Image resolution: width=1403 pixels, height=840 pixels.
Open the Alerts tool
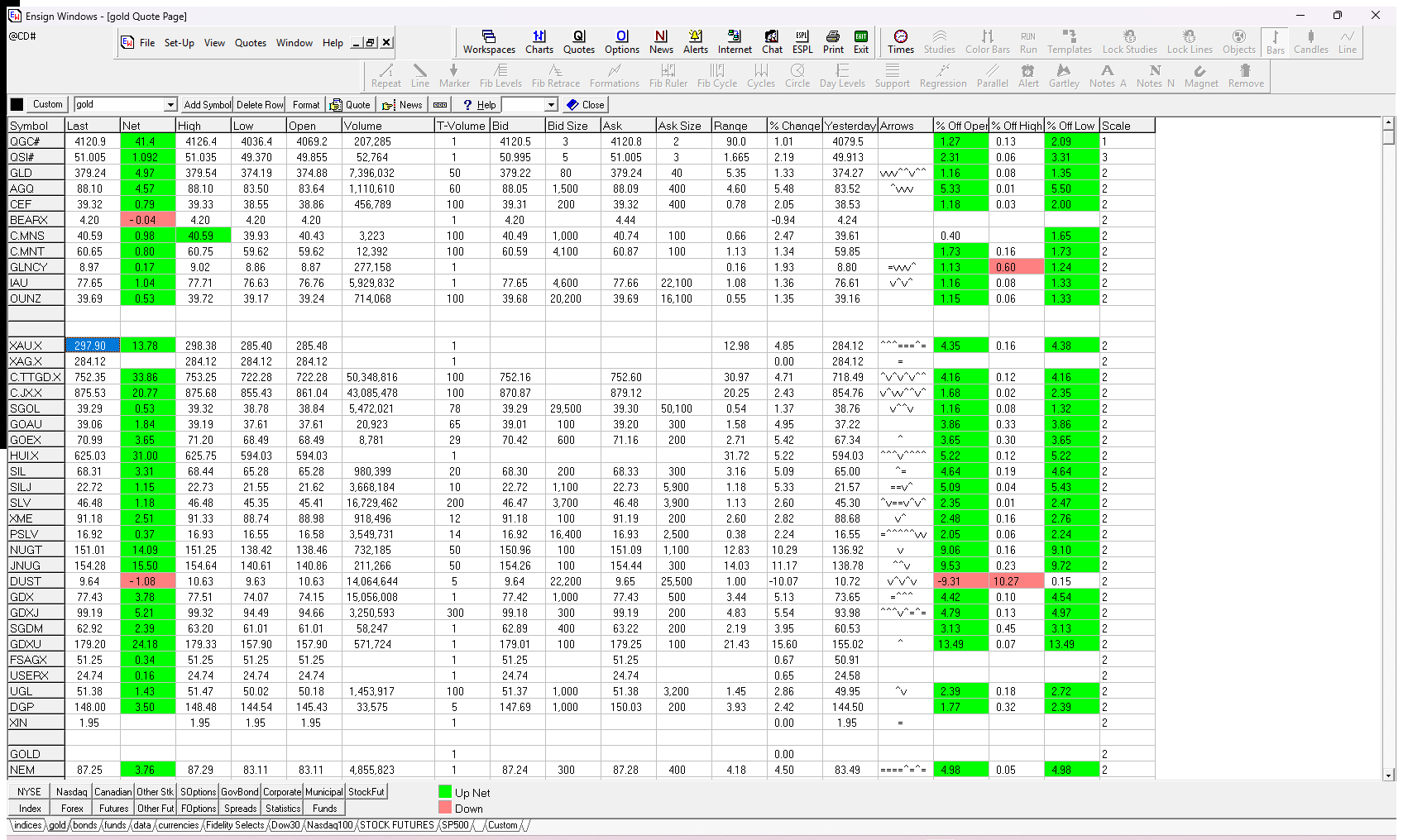coord(695,41)
